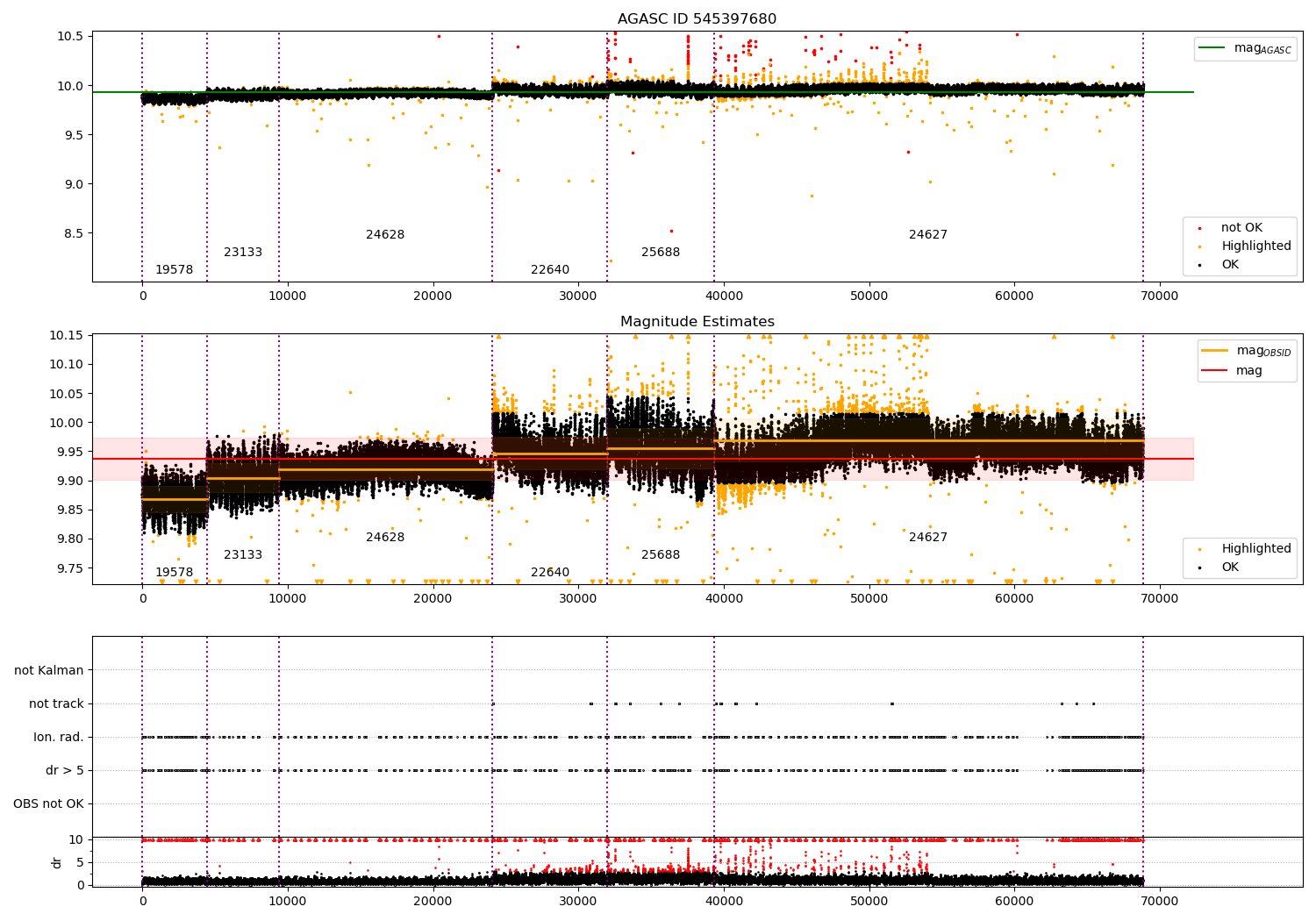Click x-axis tick 70000 in the dr plot

coord(1160,901)
